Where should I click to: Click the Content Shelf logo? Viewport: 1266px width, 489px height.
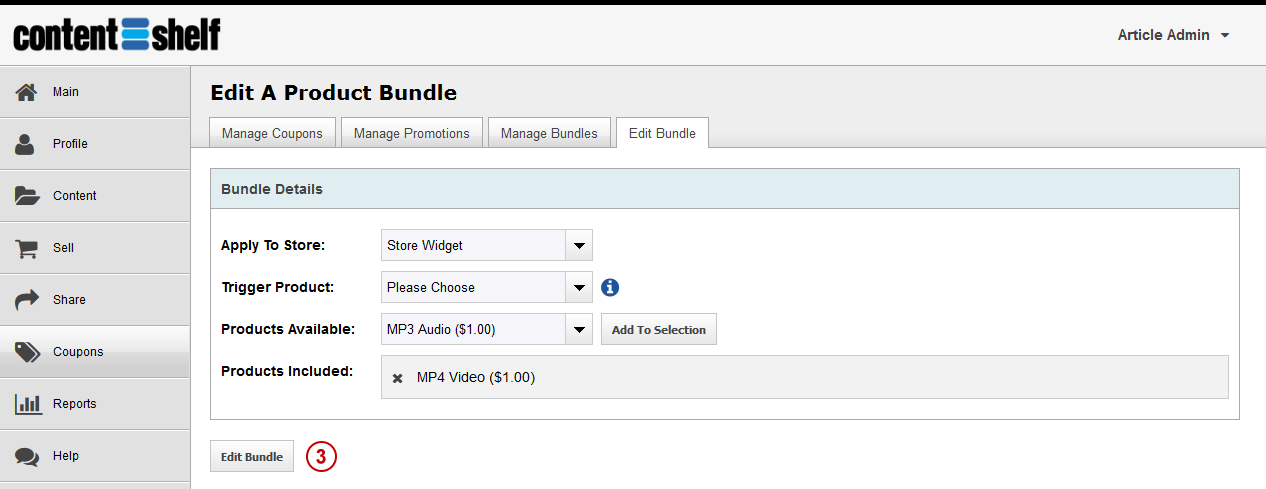tap(117, 35)
